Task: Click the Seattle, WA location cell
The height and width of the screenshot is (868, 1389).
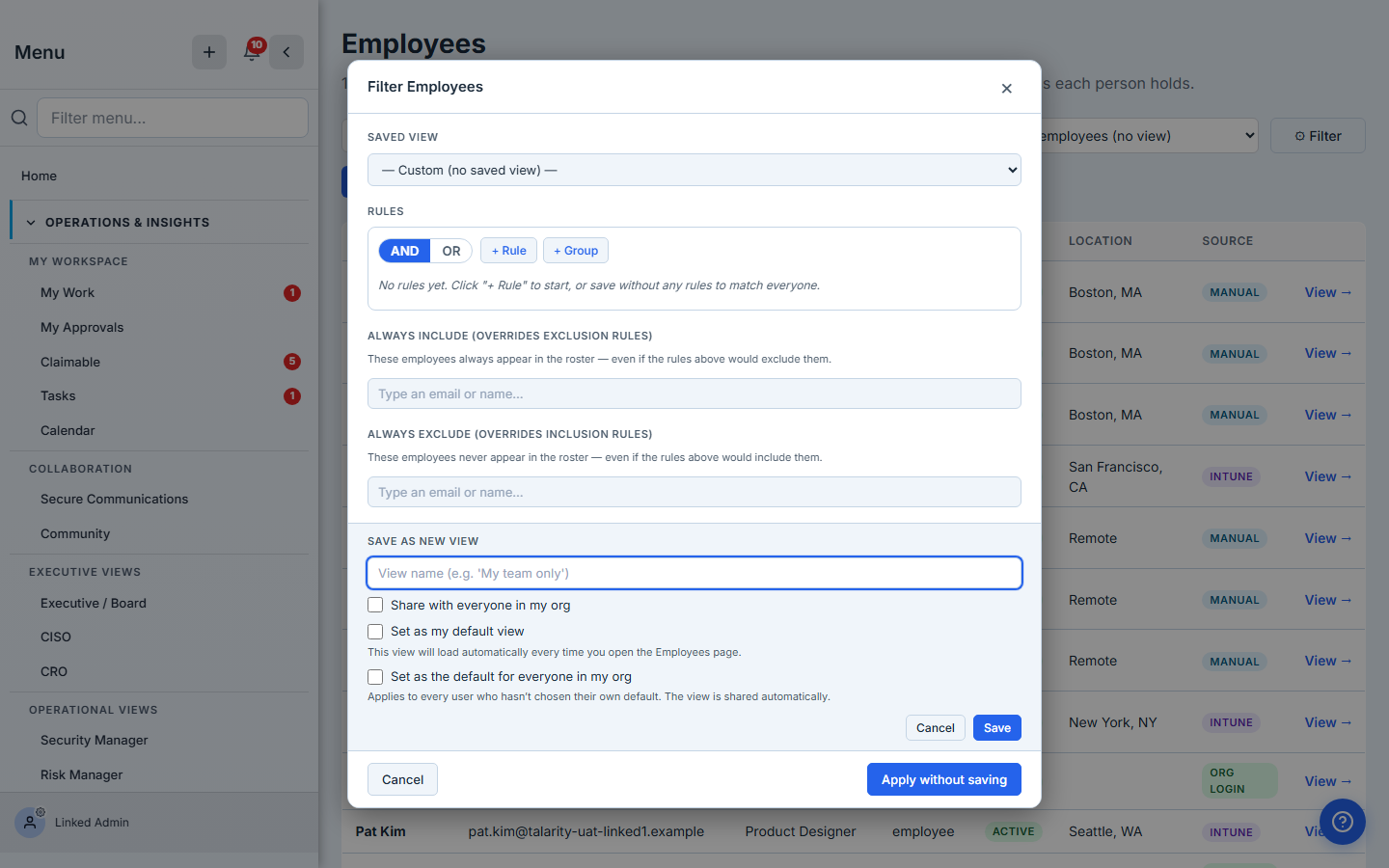Action: point(1105,831)
